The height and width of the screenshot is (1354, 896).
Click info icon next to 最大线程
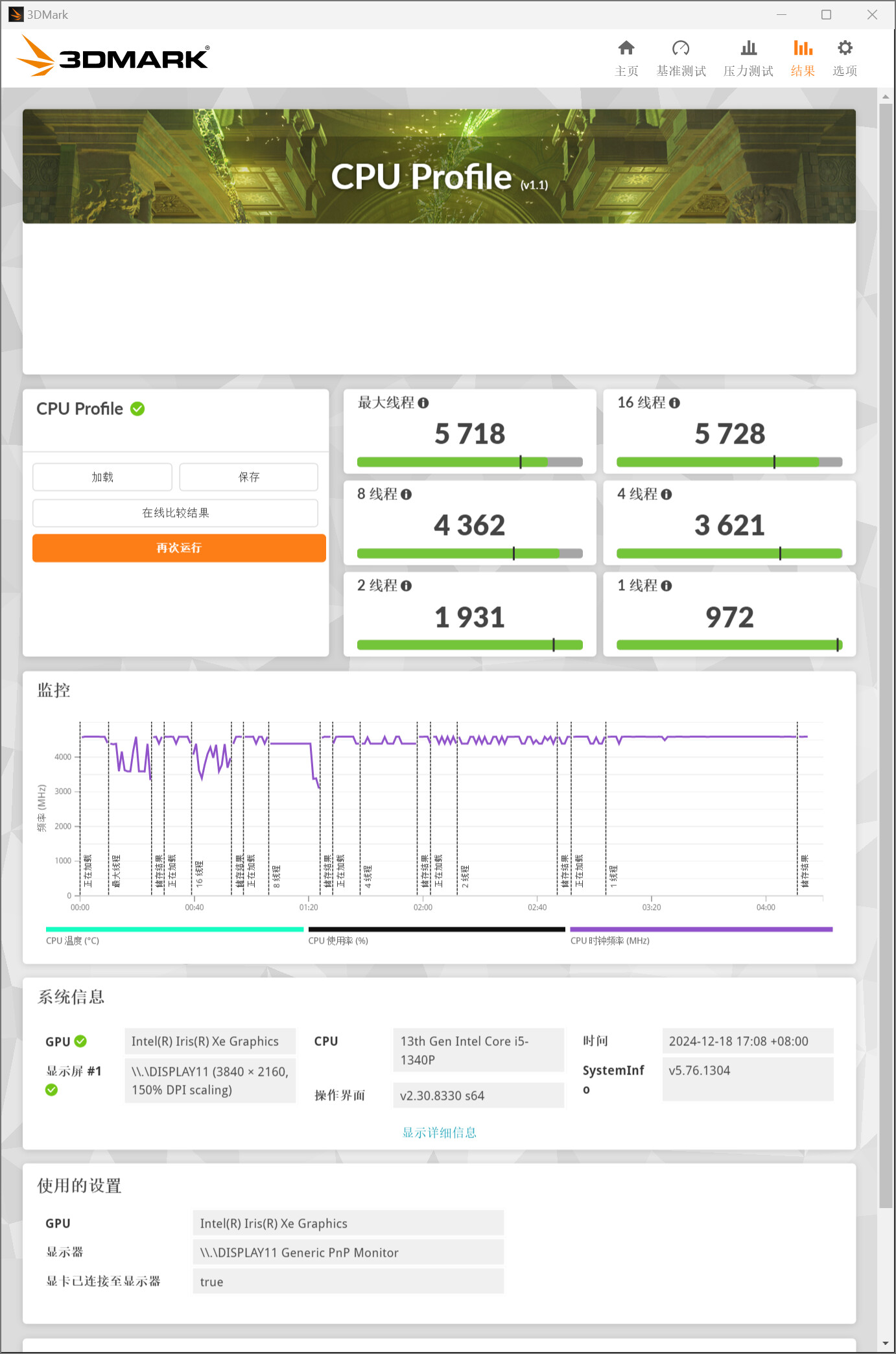pyautogui.click(x=423, y=403)
